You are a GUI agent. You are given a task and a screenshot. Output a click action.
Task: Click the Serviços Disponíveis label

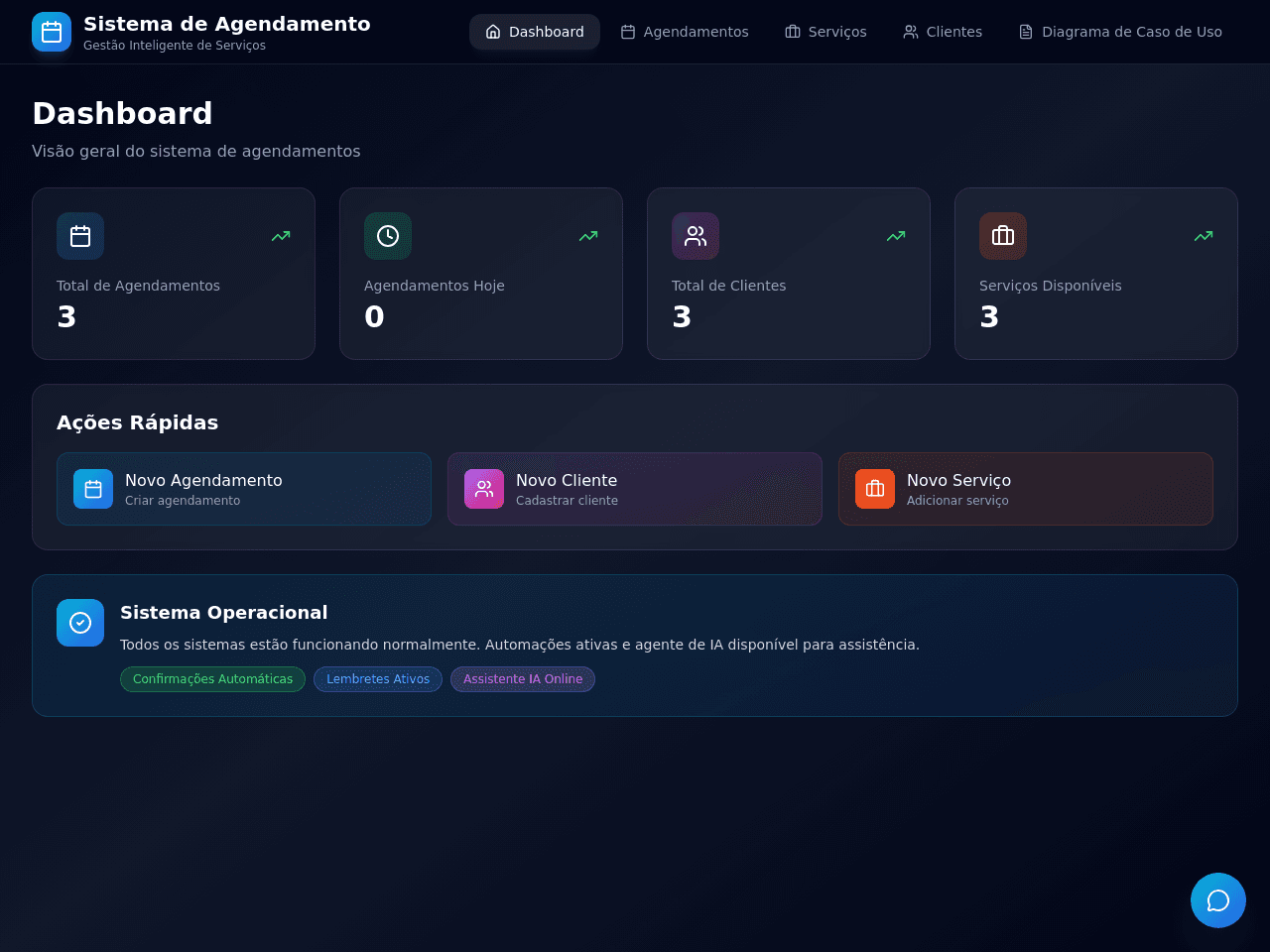(1051, 286)
